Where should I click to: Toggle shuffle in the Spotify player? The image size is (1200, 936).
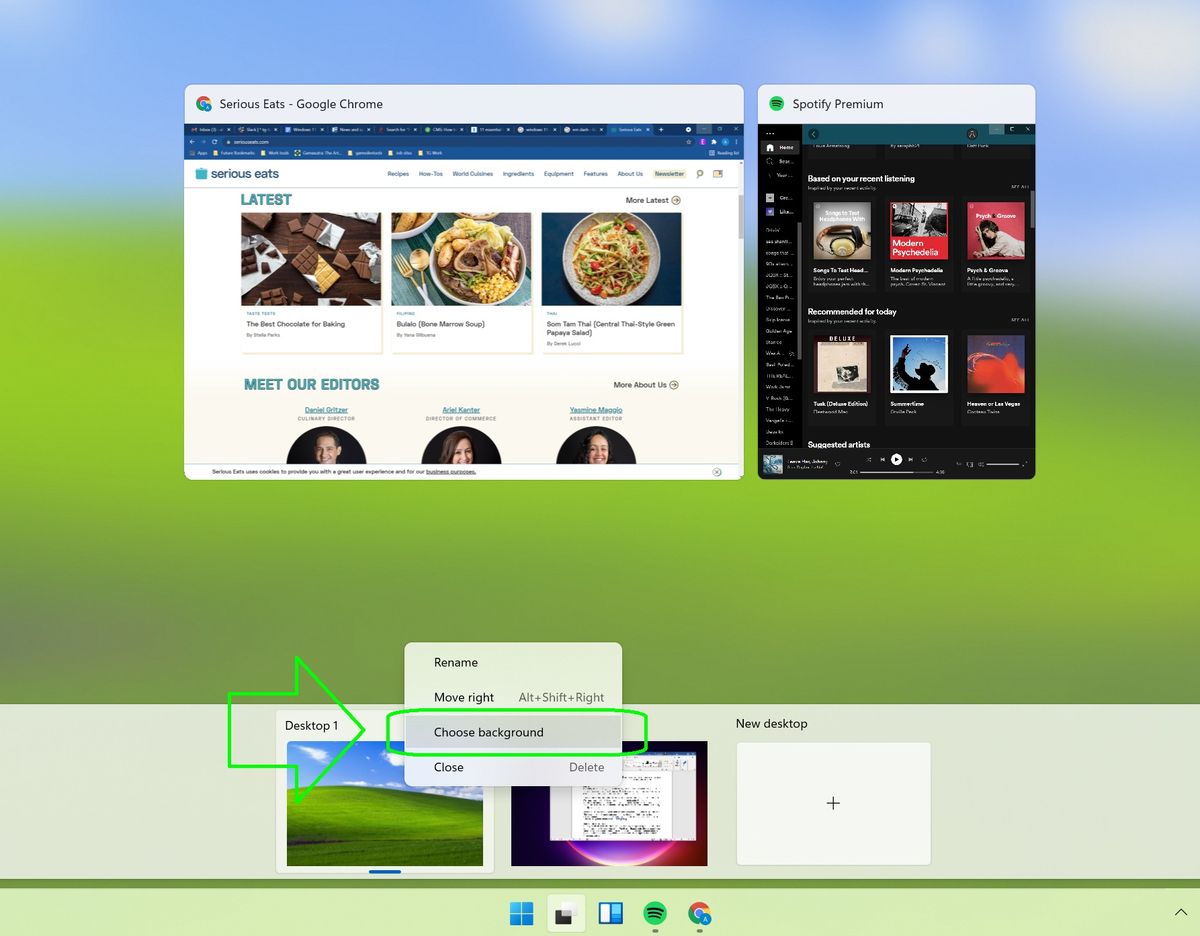[x=869, y=459]
